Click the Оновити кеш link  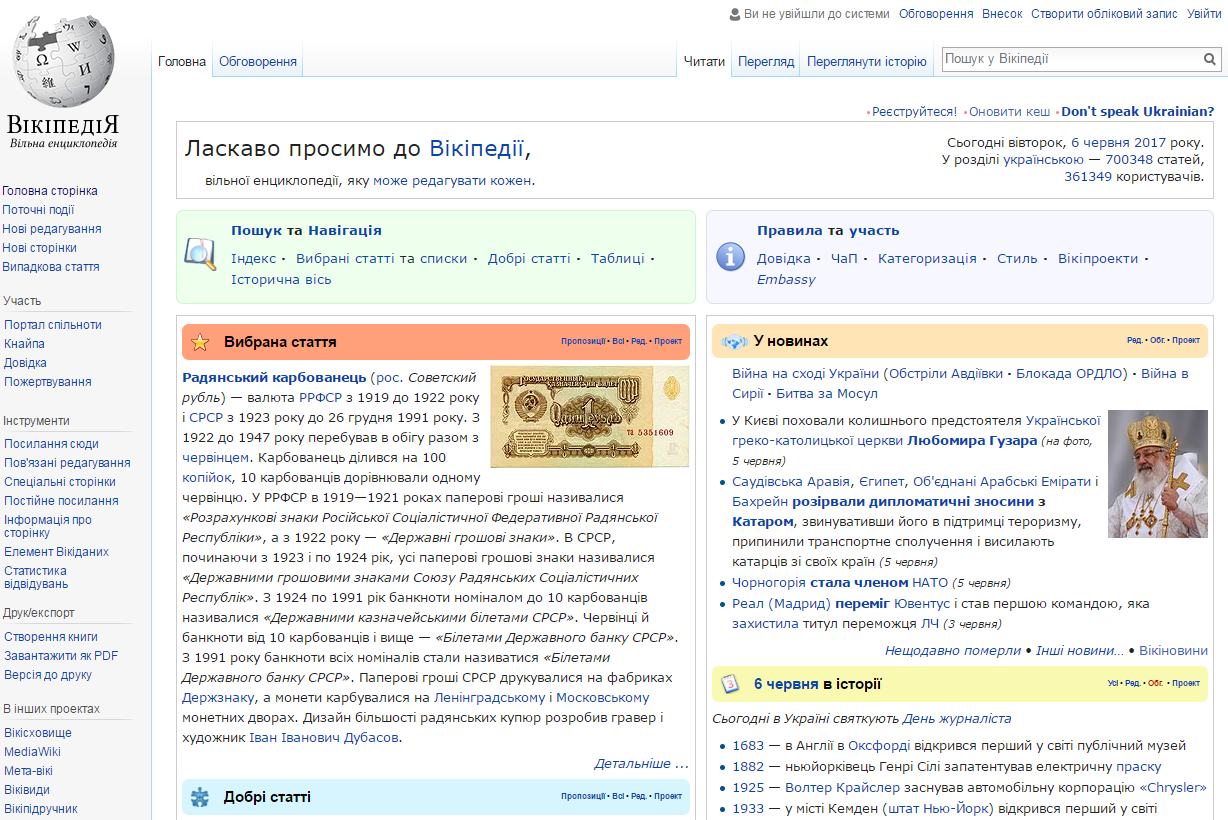tap(1008, 111)
